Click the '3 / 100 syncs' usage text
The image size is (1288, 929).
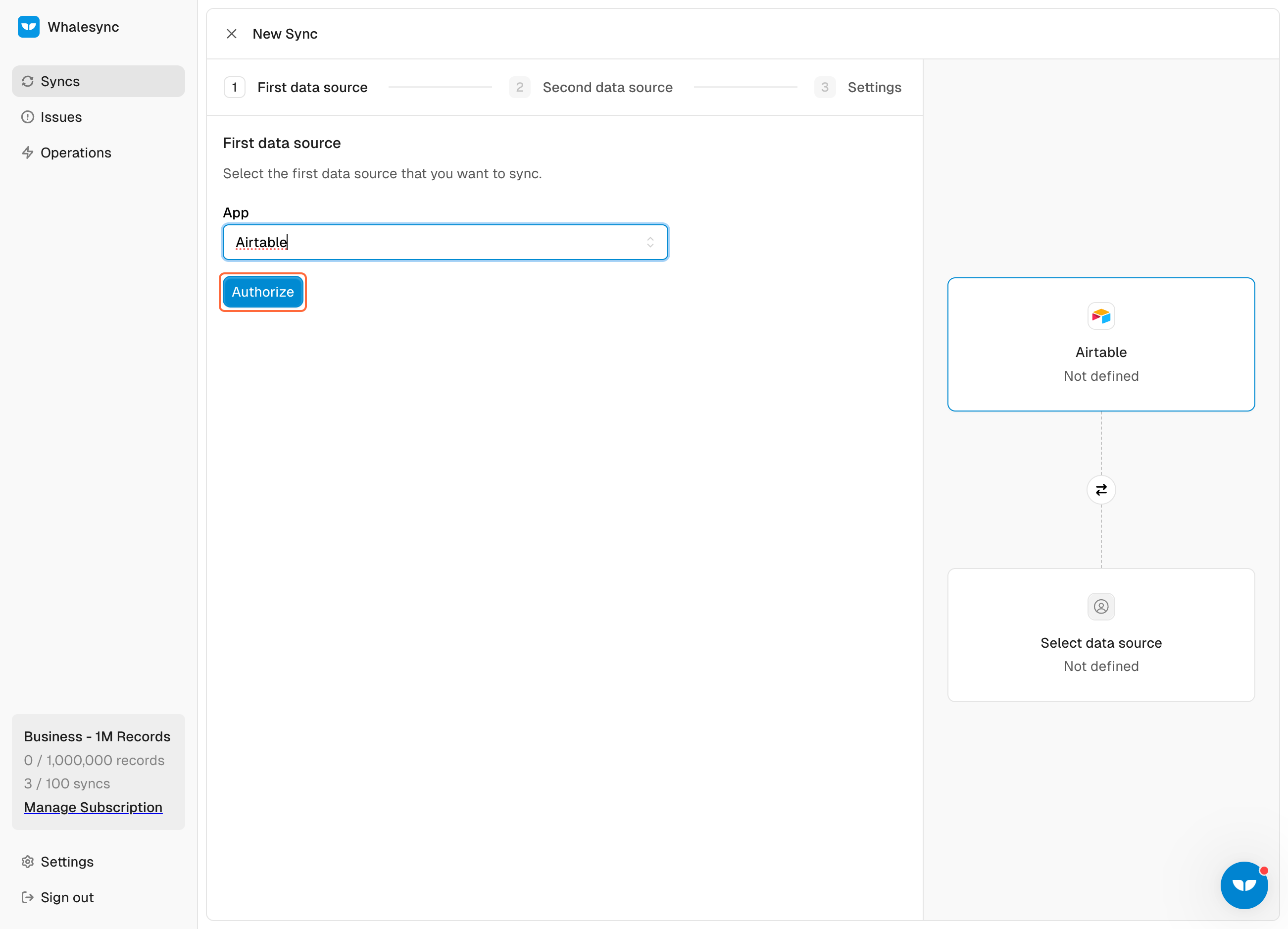[x=67, y=783]
